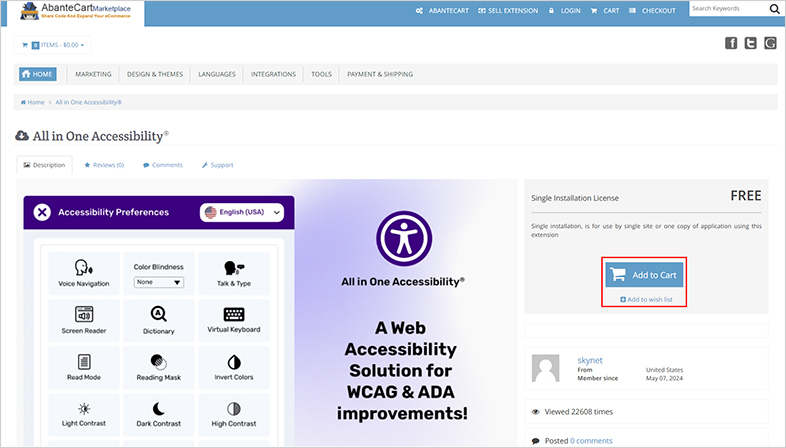The width and height of the screenshot is (786, 448).
Task: Open the Cart link in header
Action: (x=605, y=11)
